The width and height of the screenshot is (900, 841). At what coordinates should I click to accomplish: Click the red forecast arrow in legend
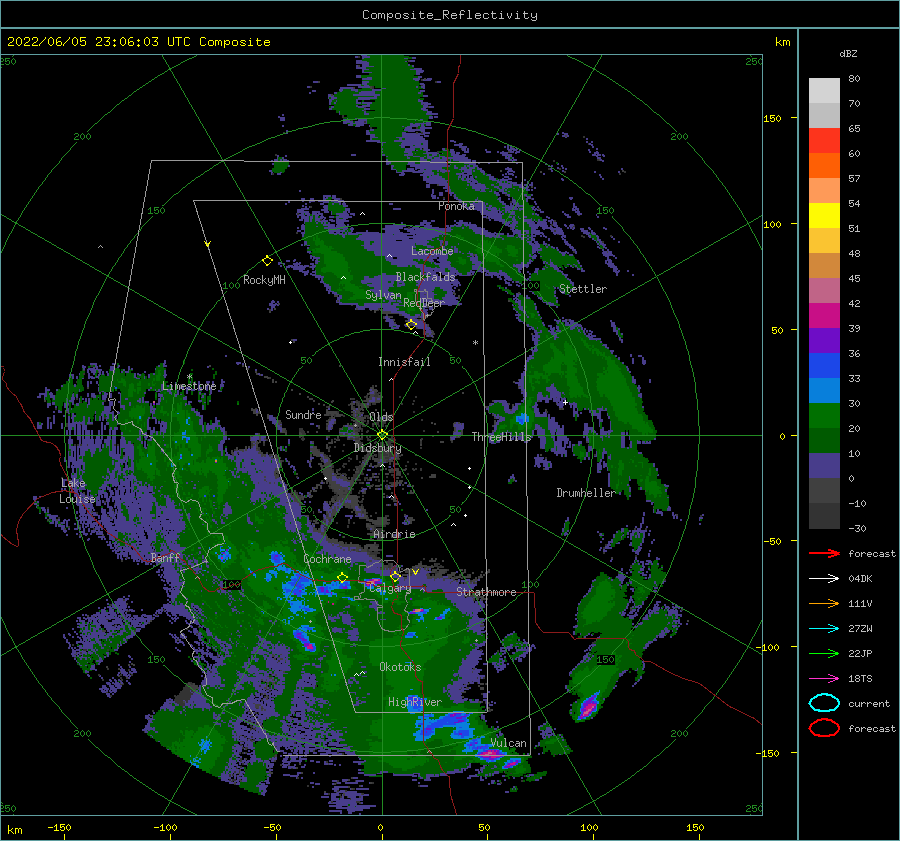(824, 553)
